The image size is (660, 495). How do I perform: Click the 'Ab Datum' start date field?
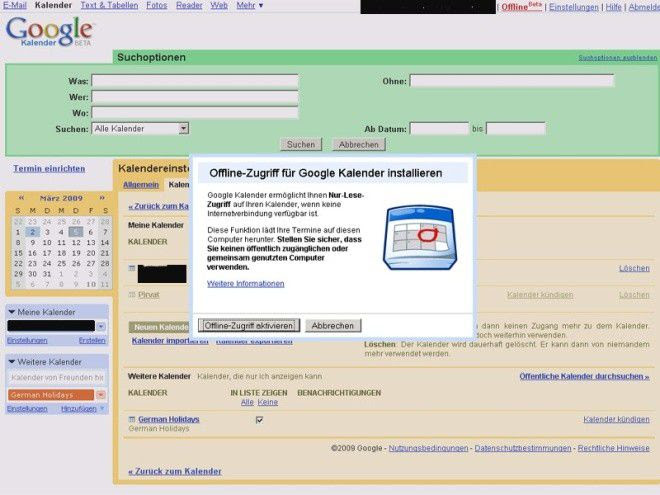click(x=439, y=128)
